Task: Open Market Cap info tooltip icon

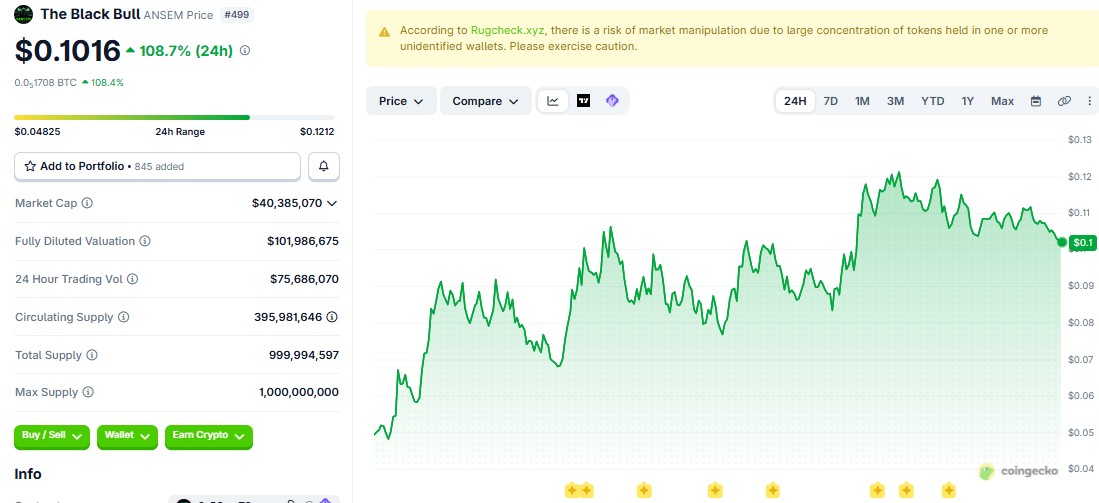Action: [x=87, y=203]
